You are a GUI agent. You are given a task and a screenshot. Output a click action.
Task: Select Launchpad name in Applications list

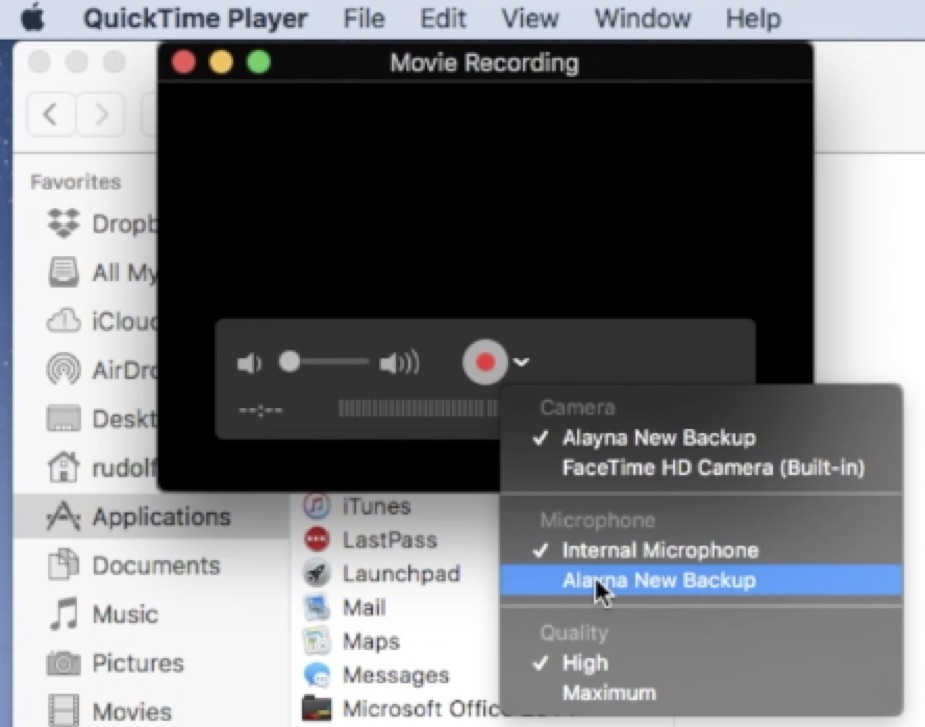pos(401,574)
